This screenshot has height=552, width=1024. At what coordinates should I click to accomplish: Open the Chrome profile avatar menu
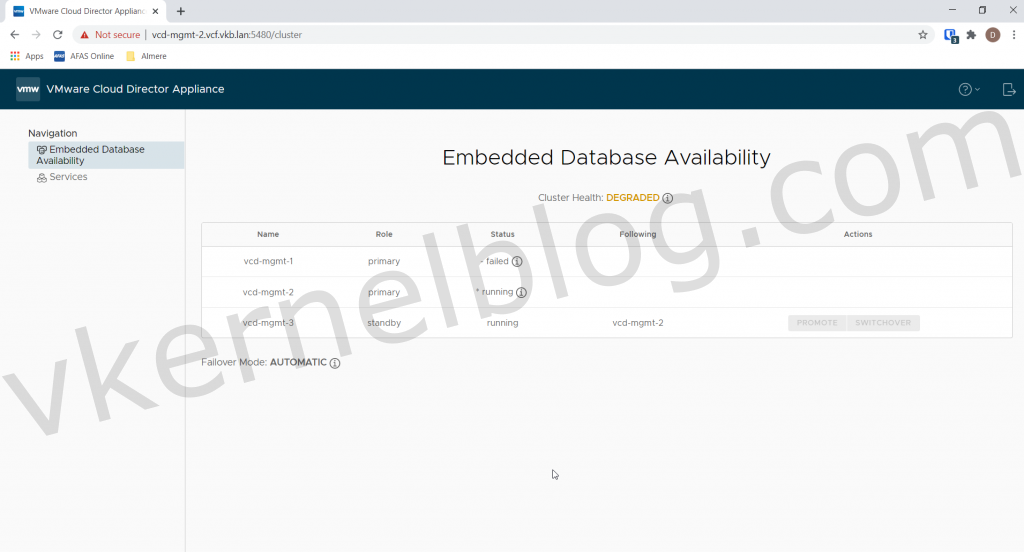pos(992,34)
